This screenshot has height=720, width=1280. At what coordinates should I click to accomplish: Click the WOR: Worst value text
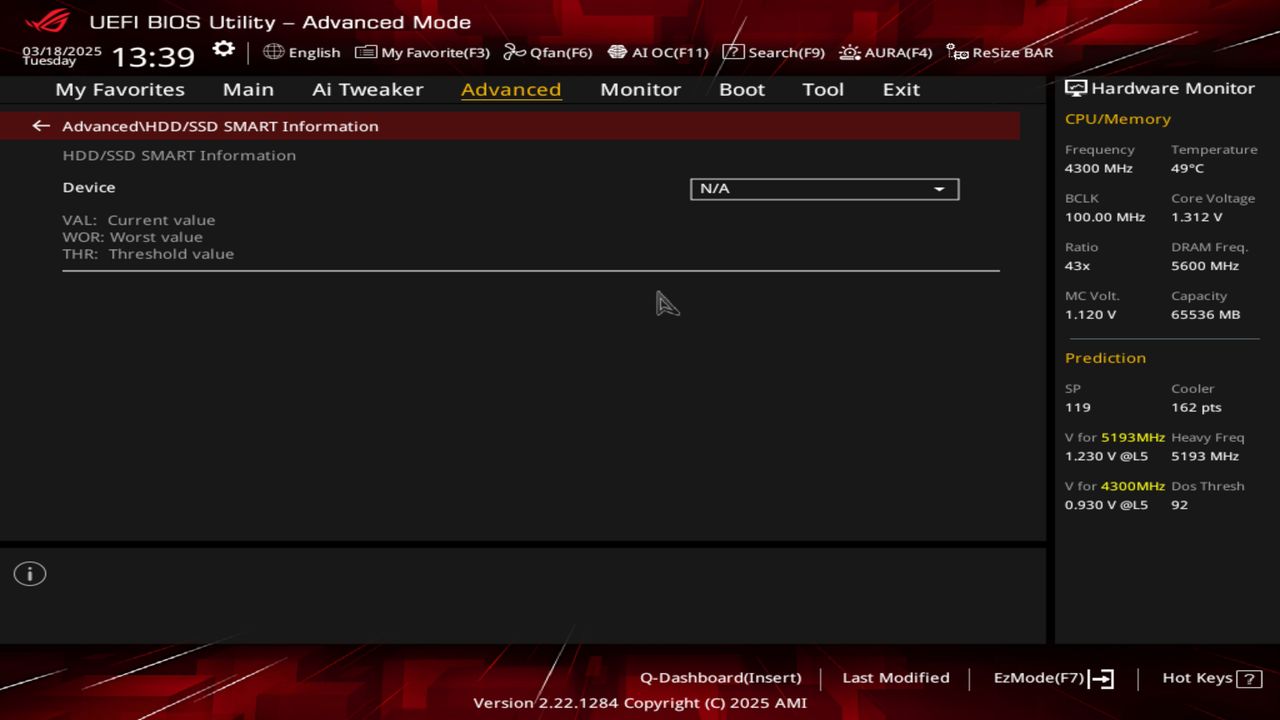133,237
